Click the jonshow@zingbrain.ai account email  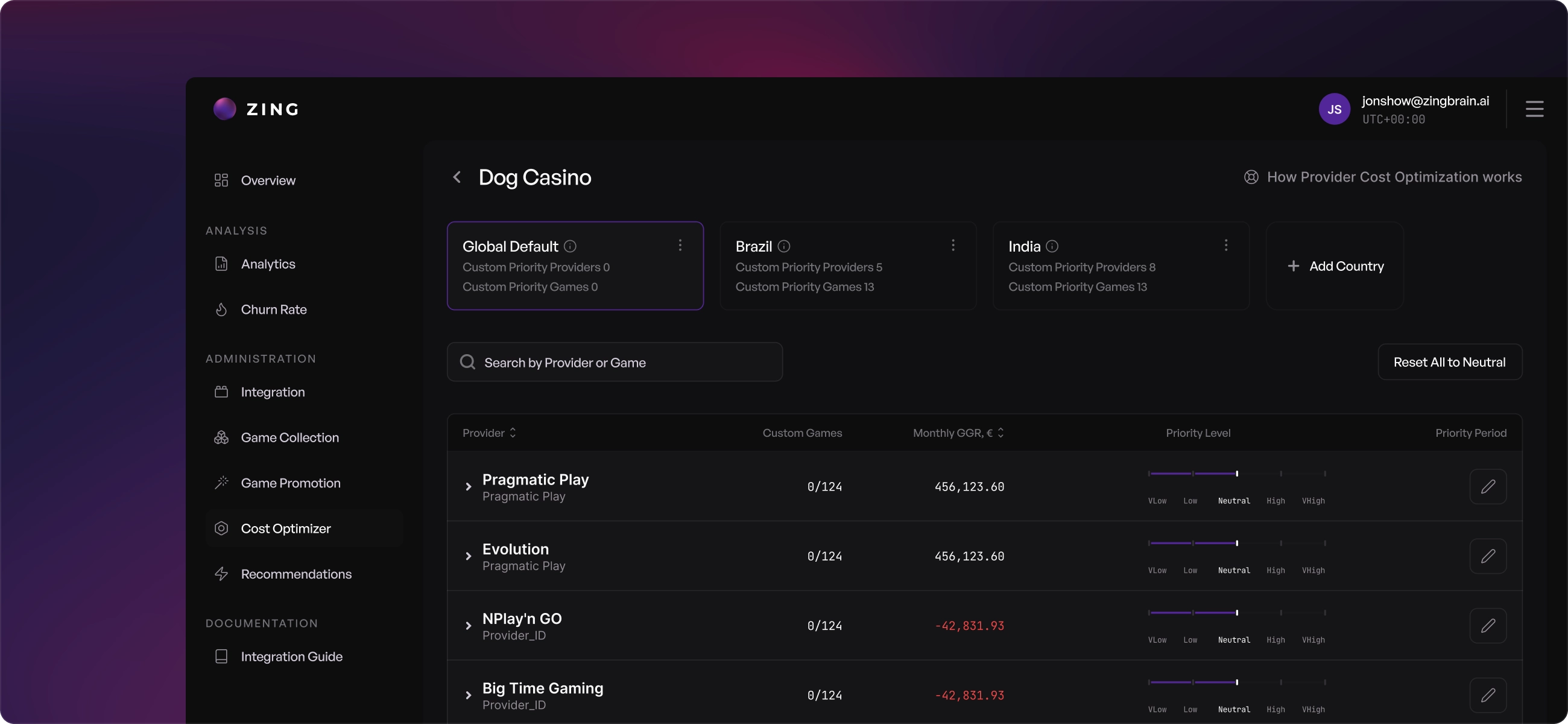[x=1425, y=101]
